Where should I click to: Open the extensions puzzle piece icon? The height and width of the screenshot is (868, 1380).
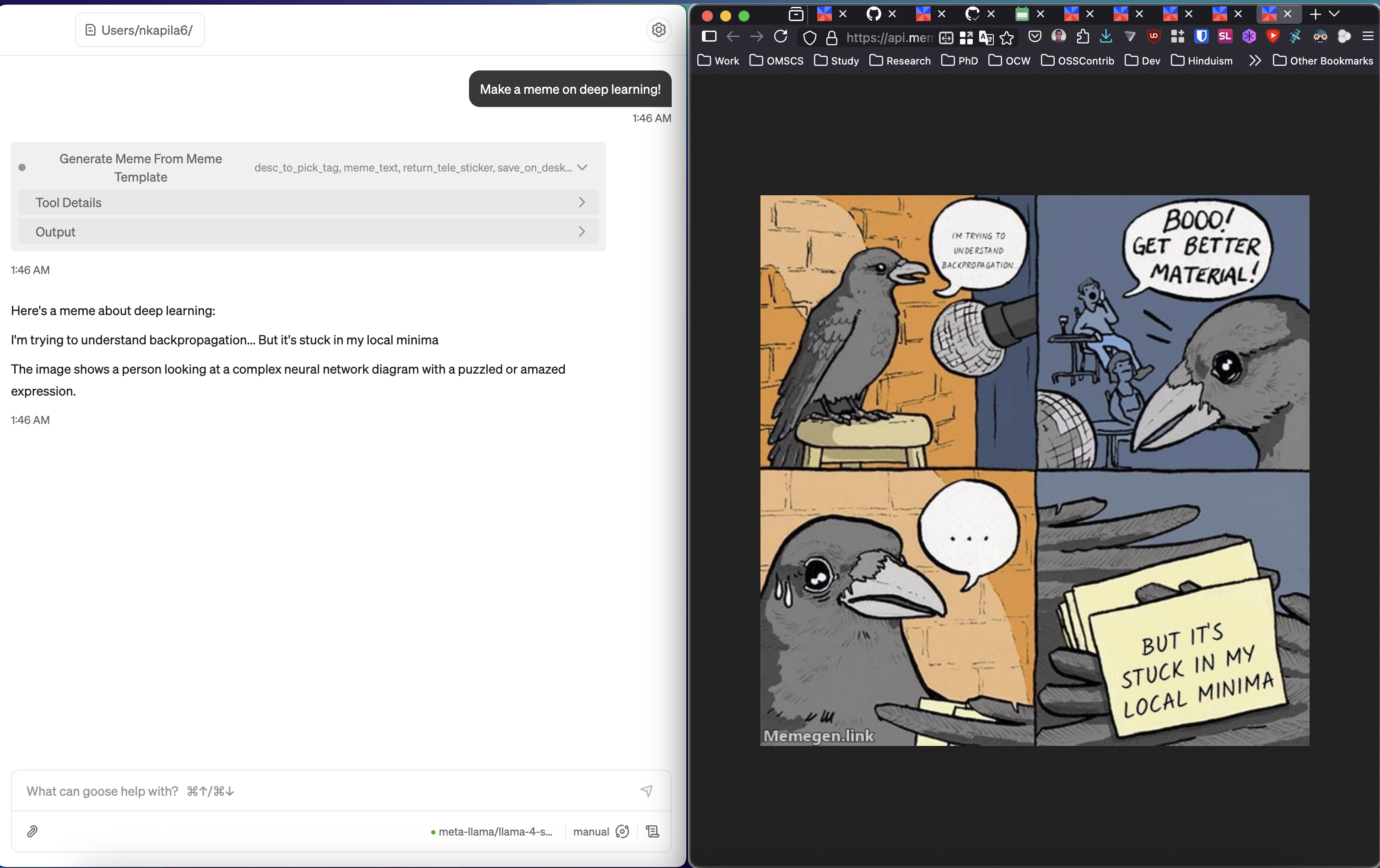1083,37
